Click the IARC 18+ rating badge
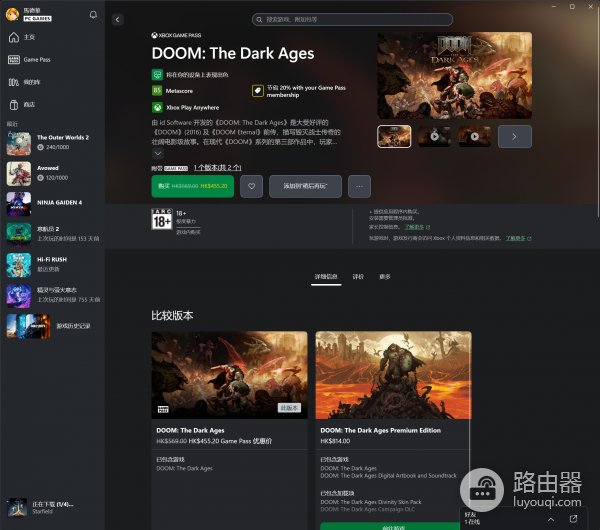 pos(162,219)
